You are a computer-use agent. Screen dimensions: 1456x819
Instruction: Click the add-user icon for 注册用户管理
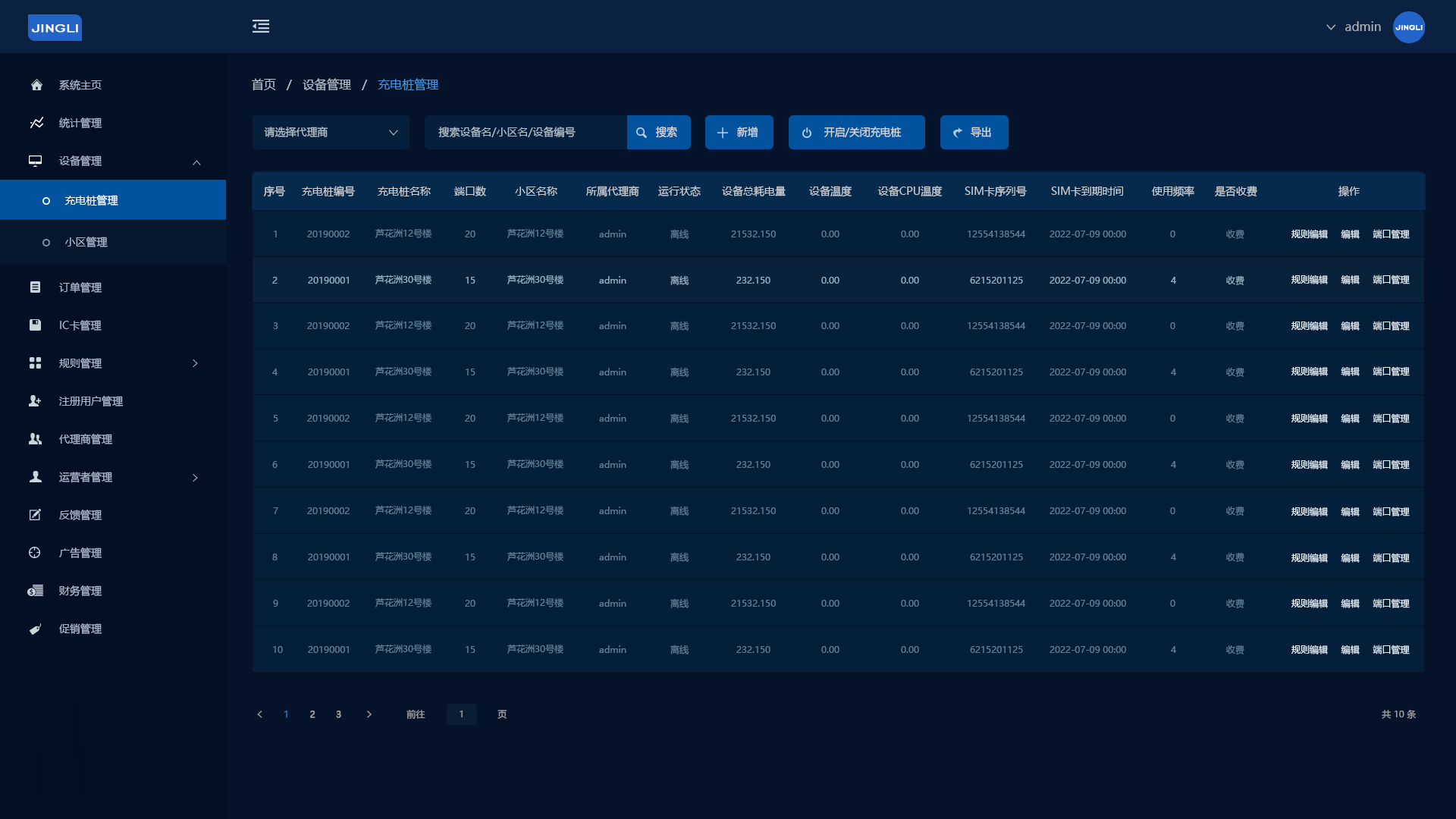35,401
